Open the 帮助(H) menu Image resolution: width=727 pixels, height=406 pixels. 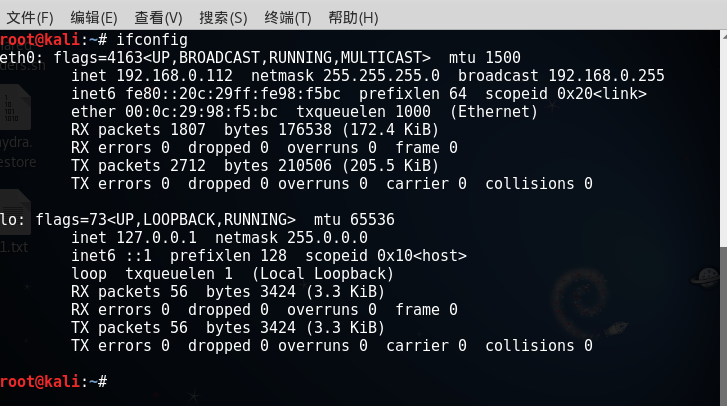(x=353, y=18)
